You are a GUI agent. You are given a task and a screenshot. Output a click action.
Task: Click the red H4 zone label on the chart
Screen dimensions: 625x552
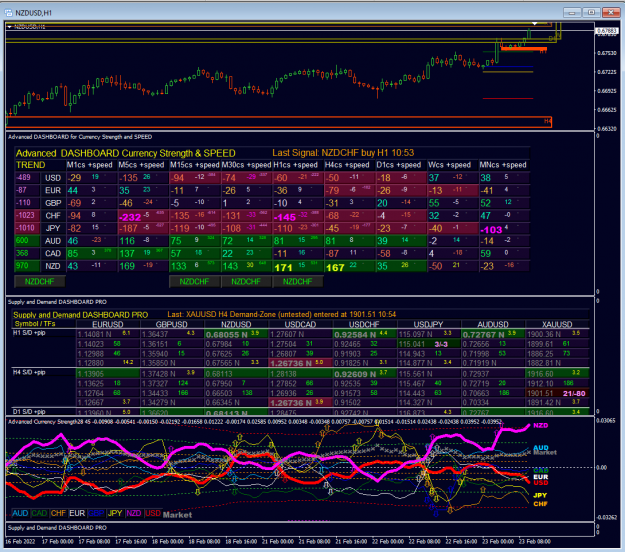pyautogui.click(x=547, y=121)
